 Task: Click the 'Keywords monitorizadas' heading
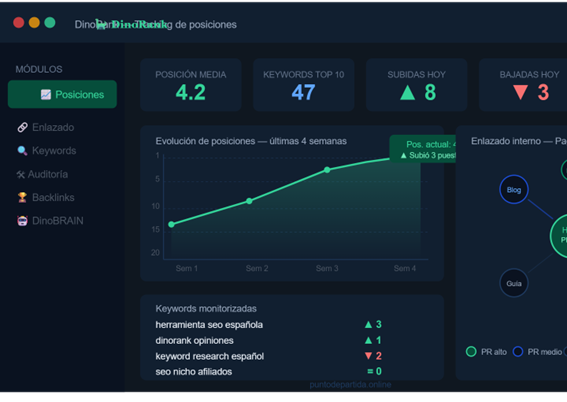206,309
